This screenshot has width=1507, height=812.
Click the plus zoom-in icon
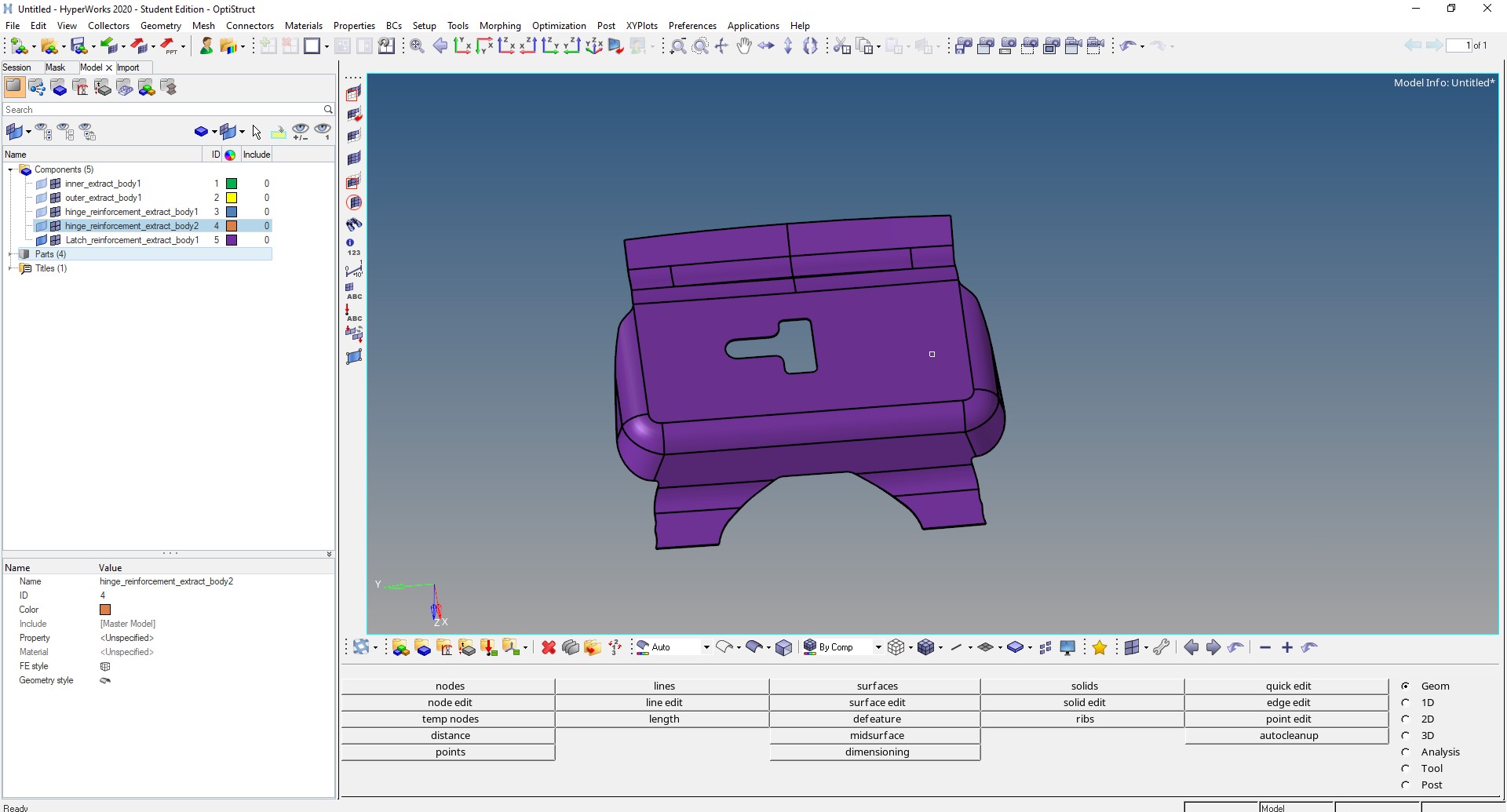1287,647
